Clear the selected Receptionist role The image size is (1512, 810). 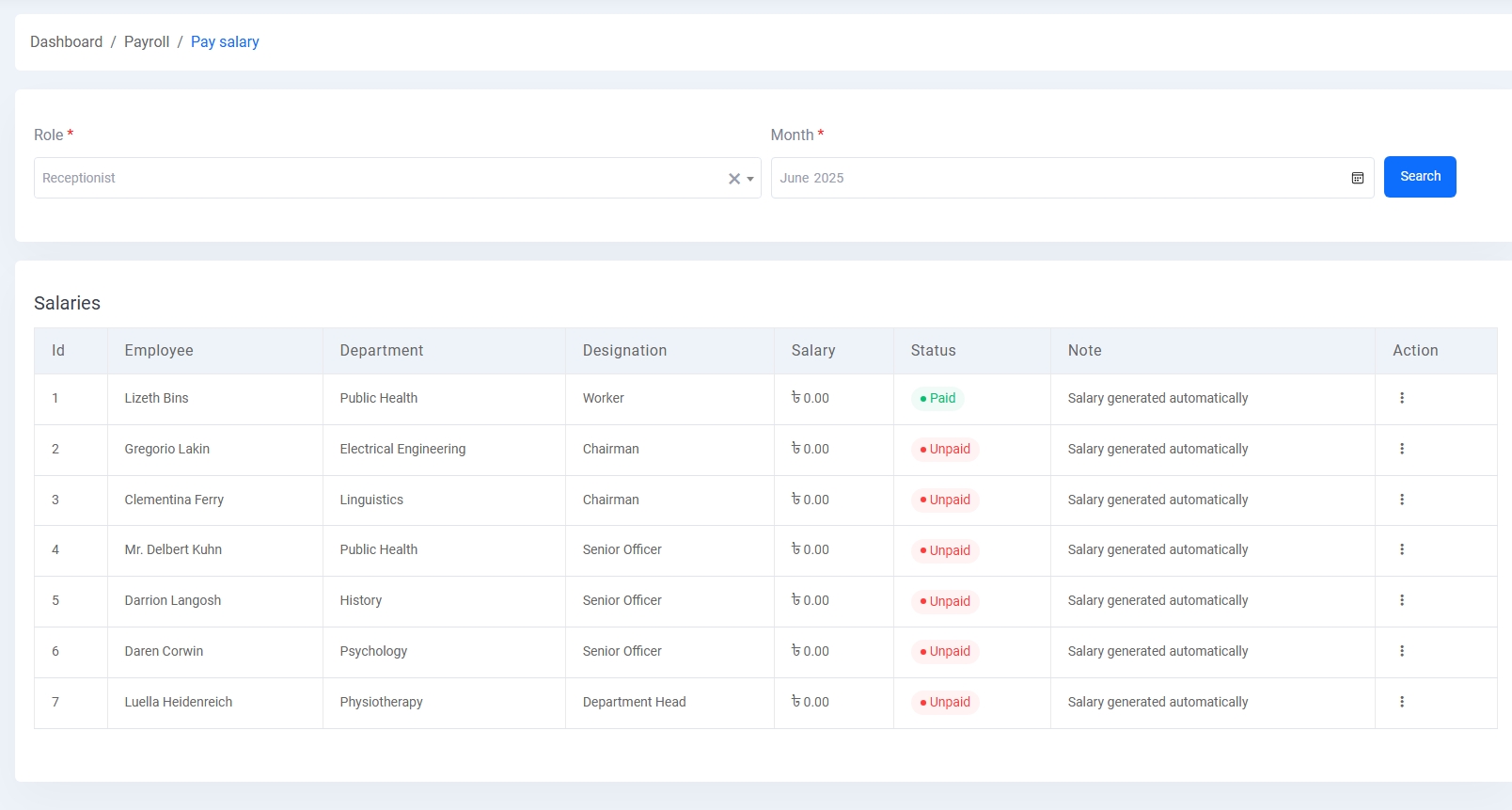pyautogui.click(x=733, y=179)
